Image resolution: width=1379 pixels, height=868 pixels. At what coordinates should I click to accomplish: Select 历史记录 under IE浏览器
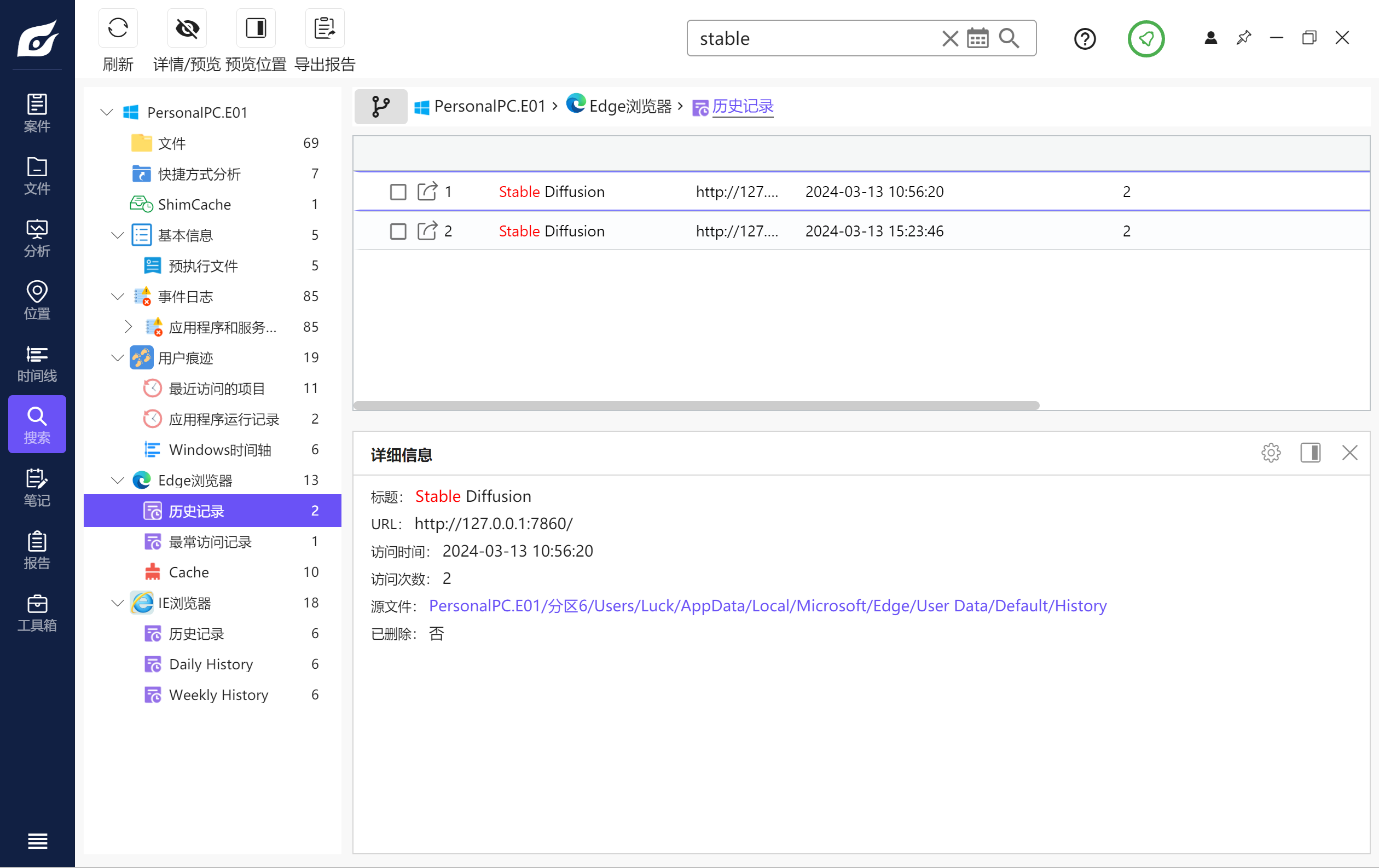pos(213,633)
